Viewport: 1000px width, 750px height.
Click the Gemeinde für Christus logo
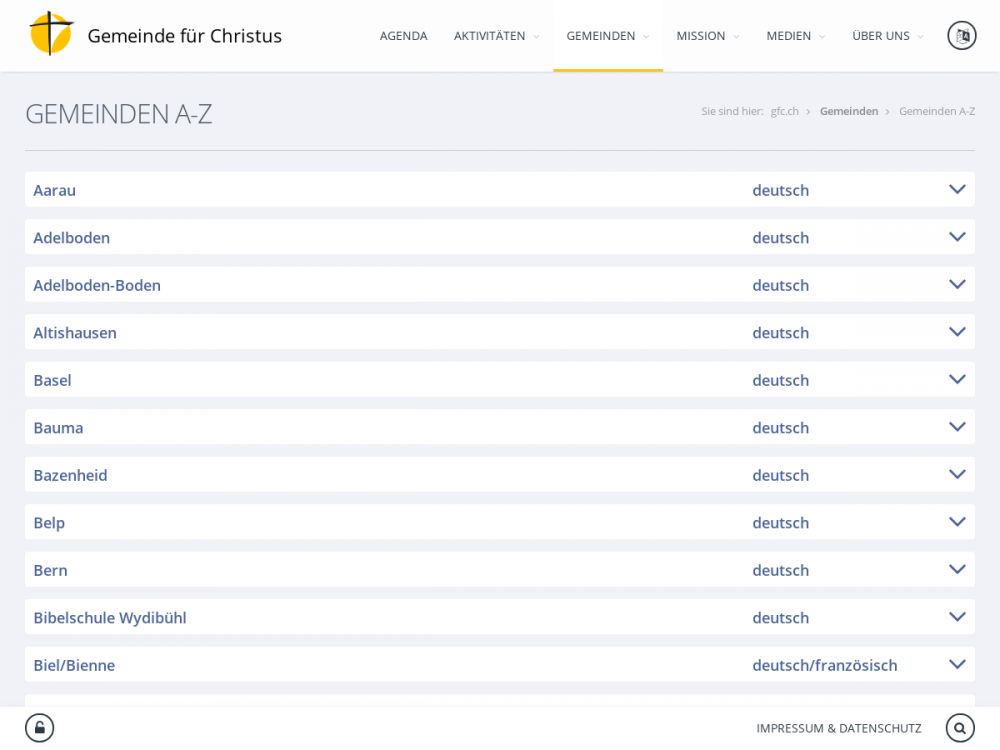click(52, 34)
